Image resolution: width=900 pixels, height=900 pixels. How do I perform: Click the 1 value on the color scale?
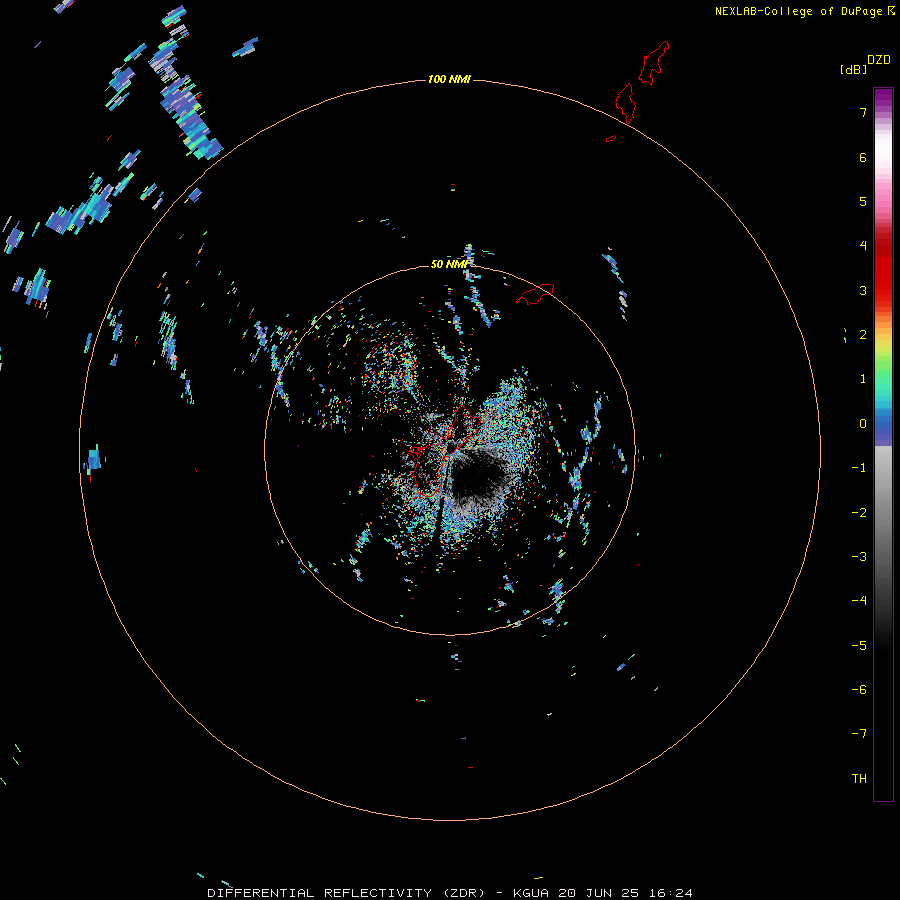coord(863,379)
